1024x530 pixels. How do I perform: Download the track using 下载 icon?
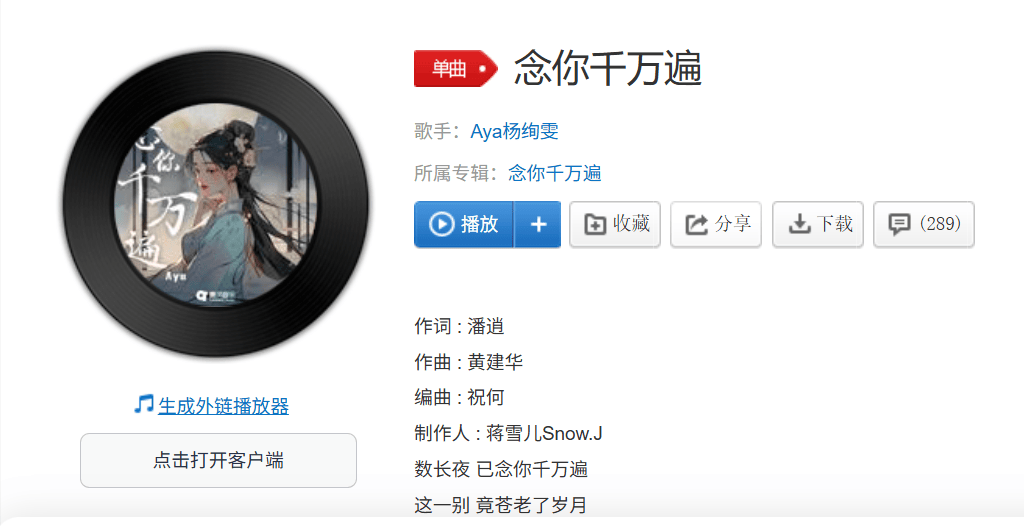click(799, 225)
